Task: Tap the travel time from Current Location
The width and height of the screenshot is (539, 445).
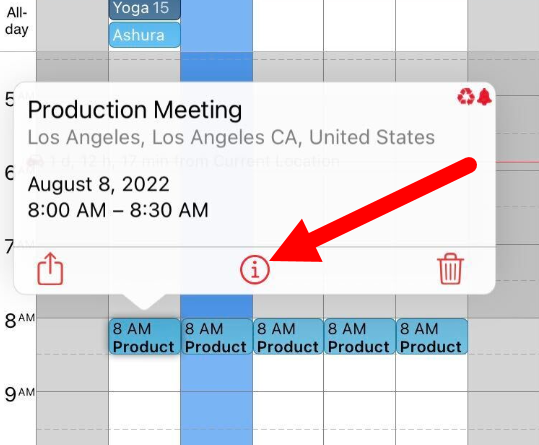Action: point(183,161)
